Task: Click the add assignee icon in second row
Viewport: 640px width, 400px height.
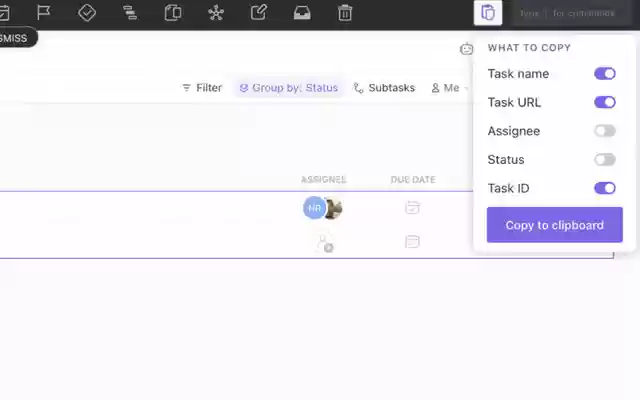Action: [325, 243]
